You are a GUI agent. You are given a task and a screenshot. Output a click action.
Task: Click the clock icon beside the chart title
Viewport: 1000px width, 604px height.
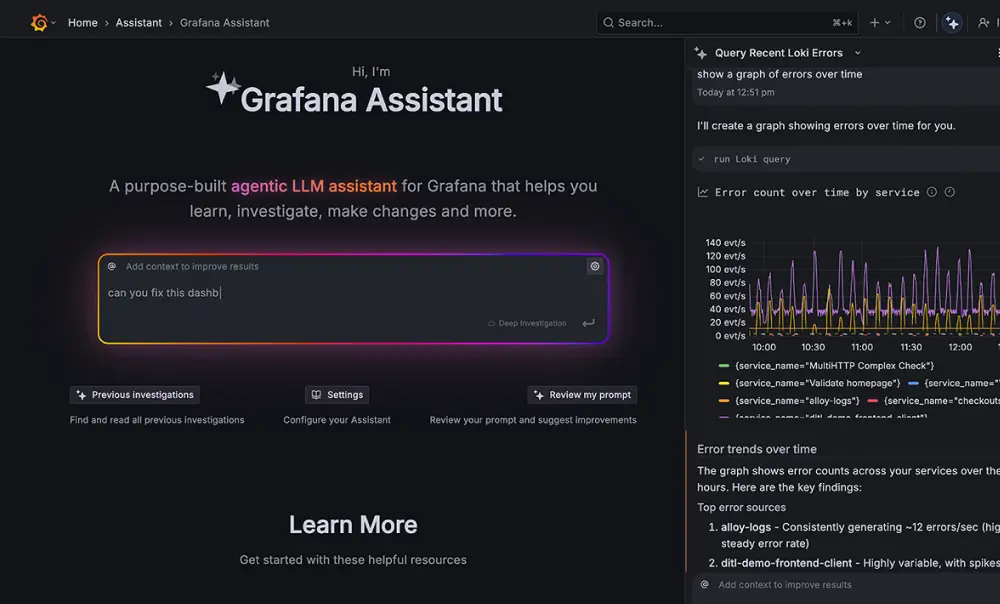[x=950, y=192]
